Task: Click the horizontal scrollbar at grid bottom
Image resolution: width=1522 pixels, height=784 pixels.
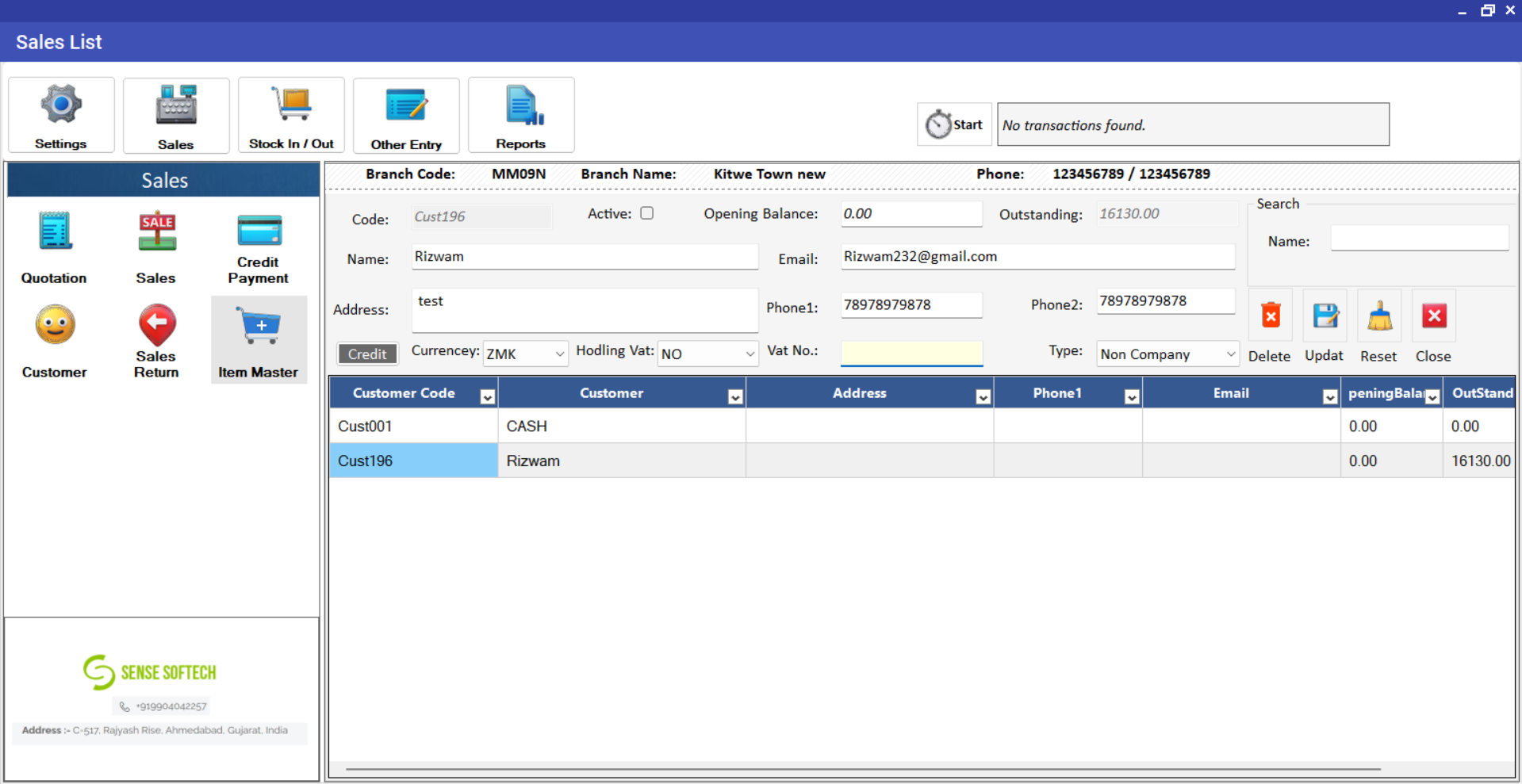Action: [x=863, y=769]
